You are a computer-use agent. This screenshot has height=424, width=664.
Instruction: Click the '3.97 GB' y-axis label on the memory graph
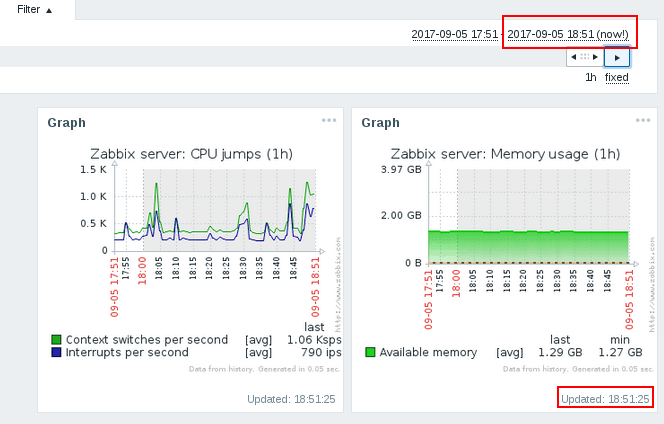point(401,169)
